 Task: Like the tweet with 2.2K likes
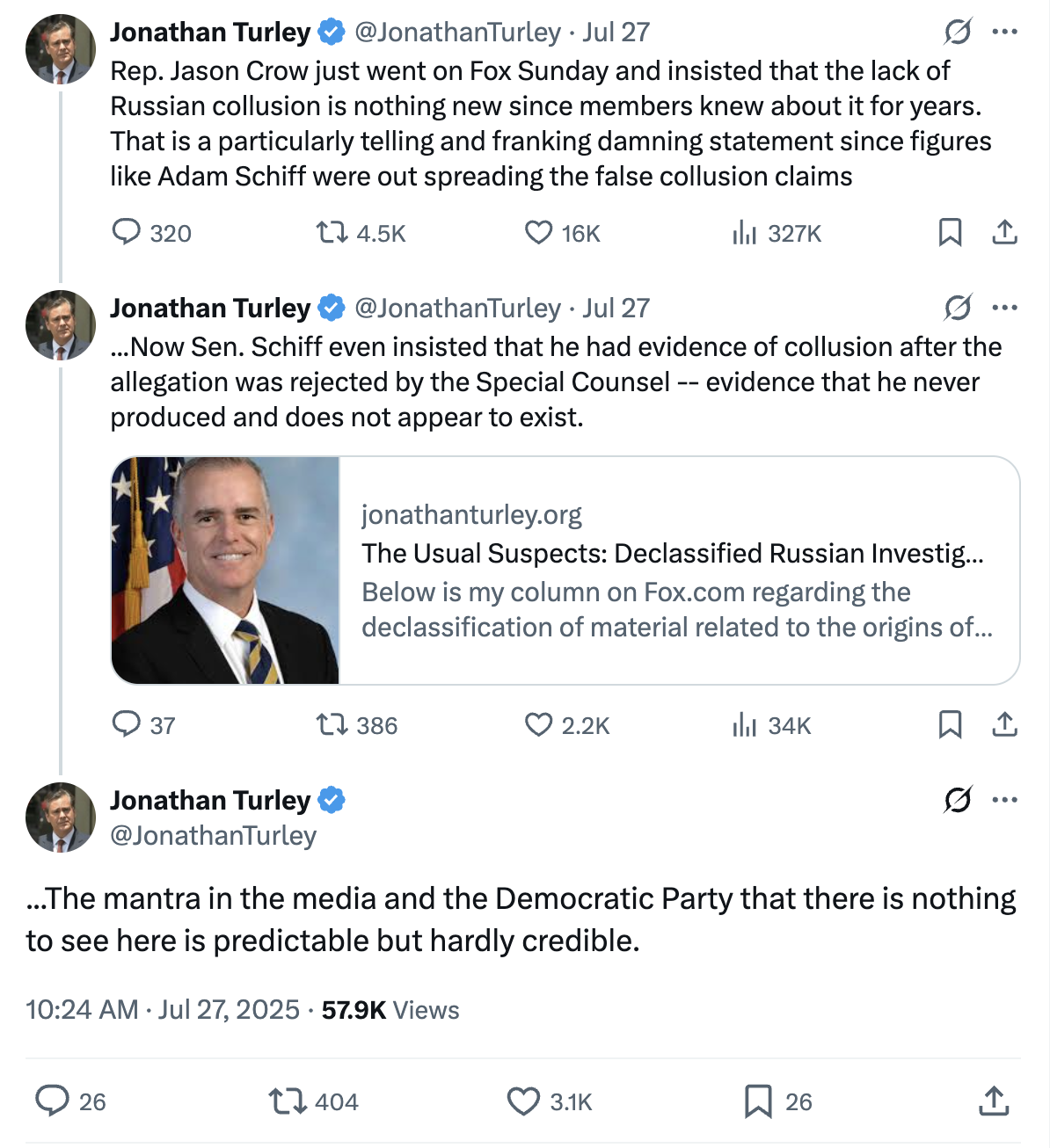538,724
